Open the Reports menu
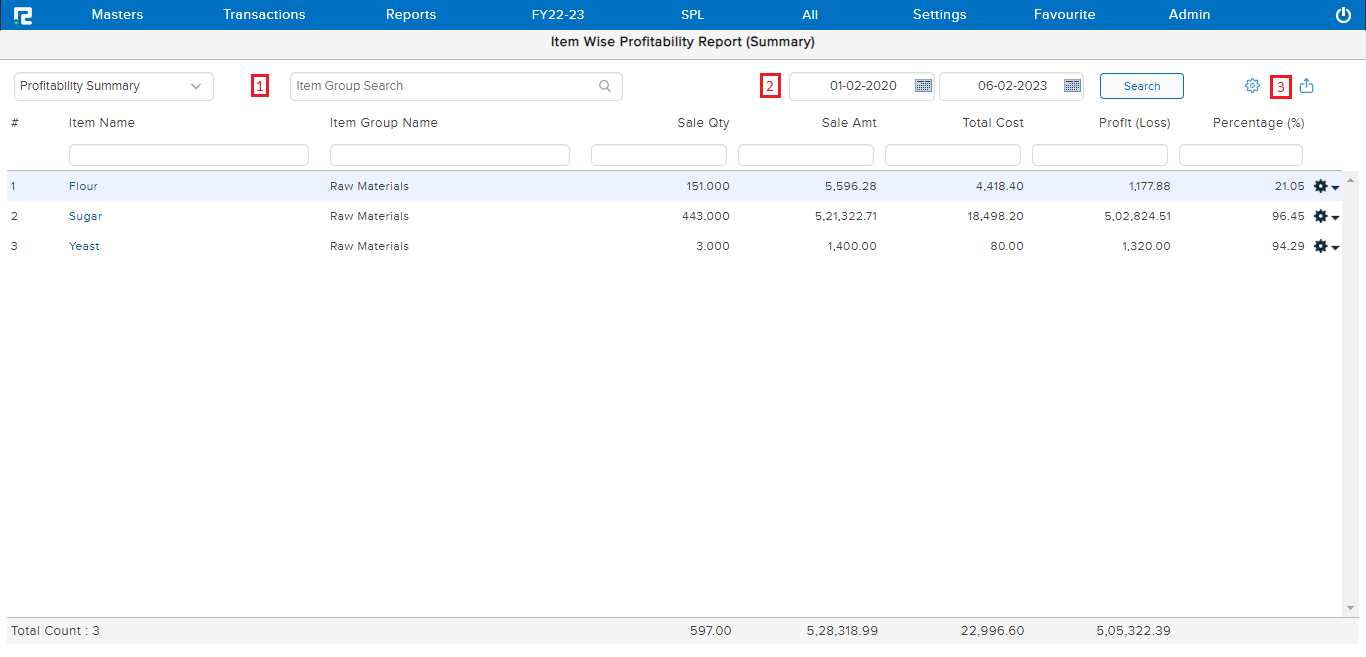 click(410, 14)
